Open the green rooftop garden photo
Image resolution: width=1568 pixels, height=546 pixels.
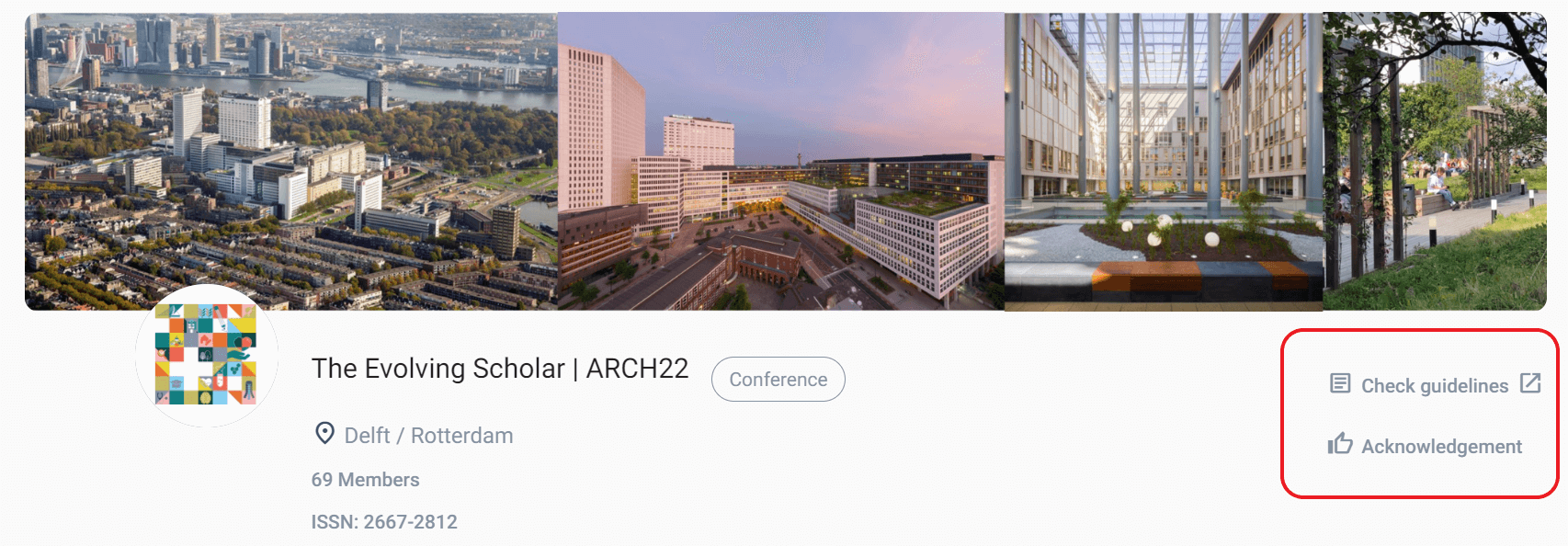click(x=1435, y=161)
